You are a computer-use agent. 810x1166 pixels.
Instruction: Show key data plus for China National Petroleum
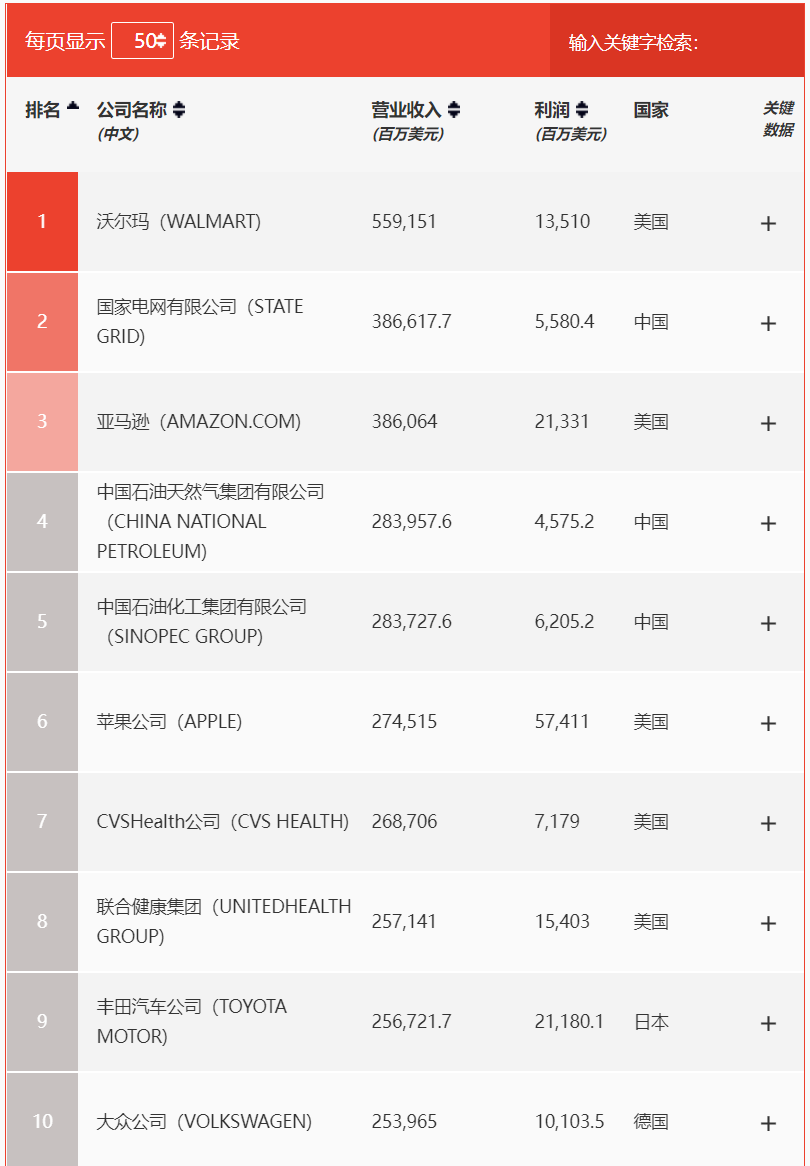[768, 524]
